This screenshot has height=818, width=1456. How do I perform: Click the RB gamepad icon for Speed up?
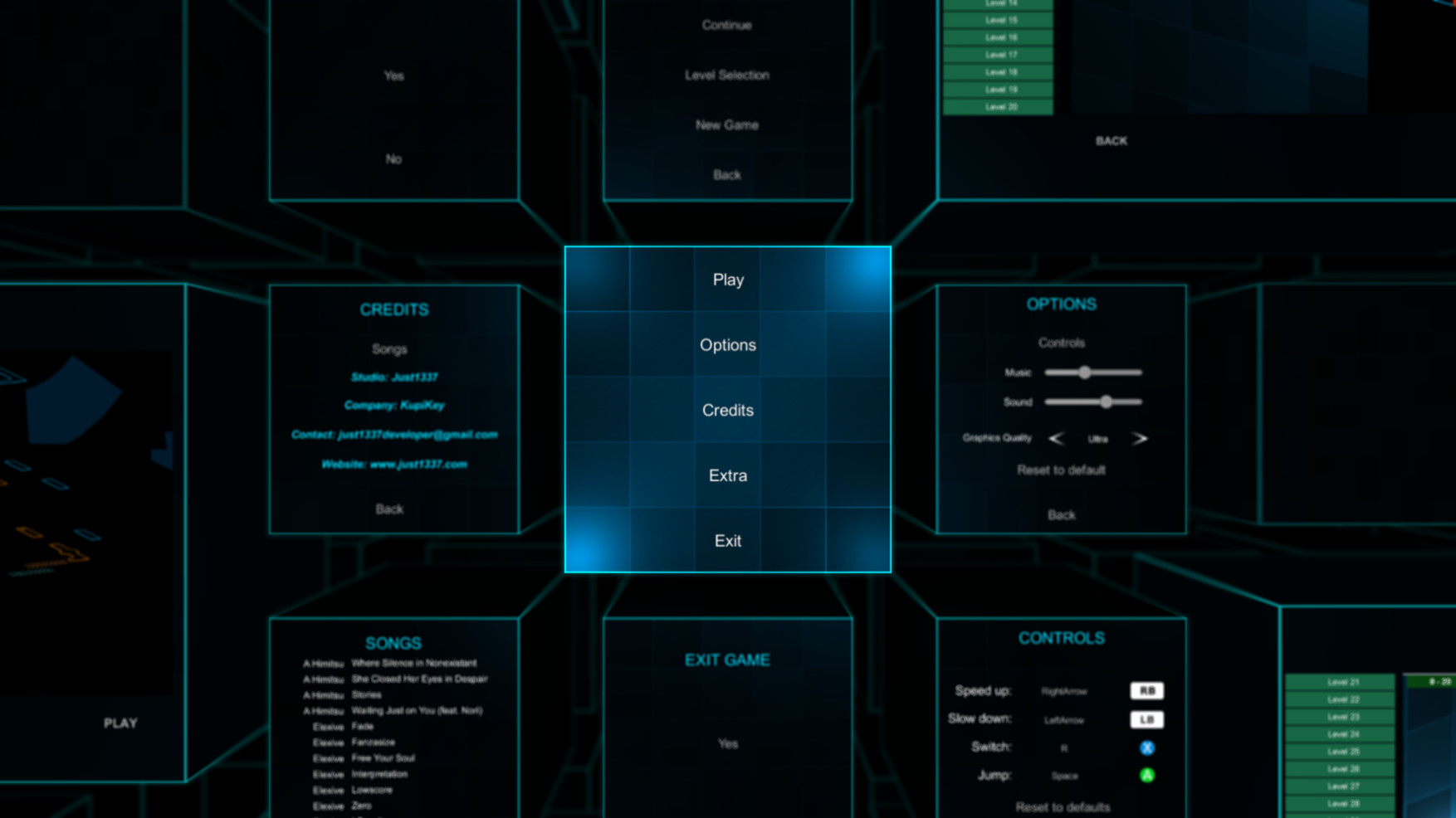tap(1146, 690)
